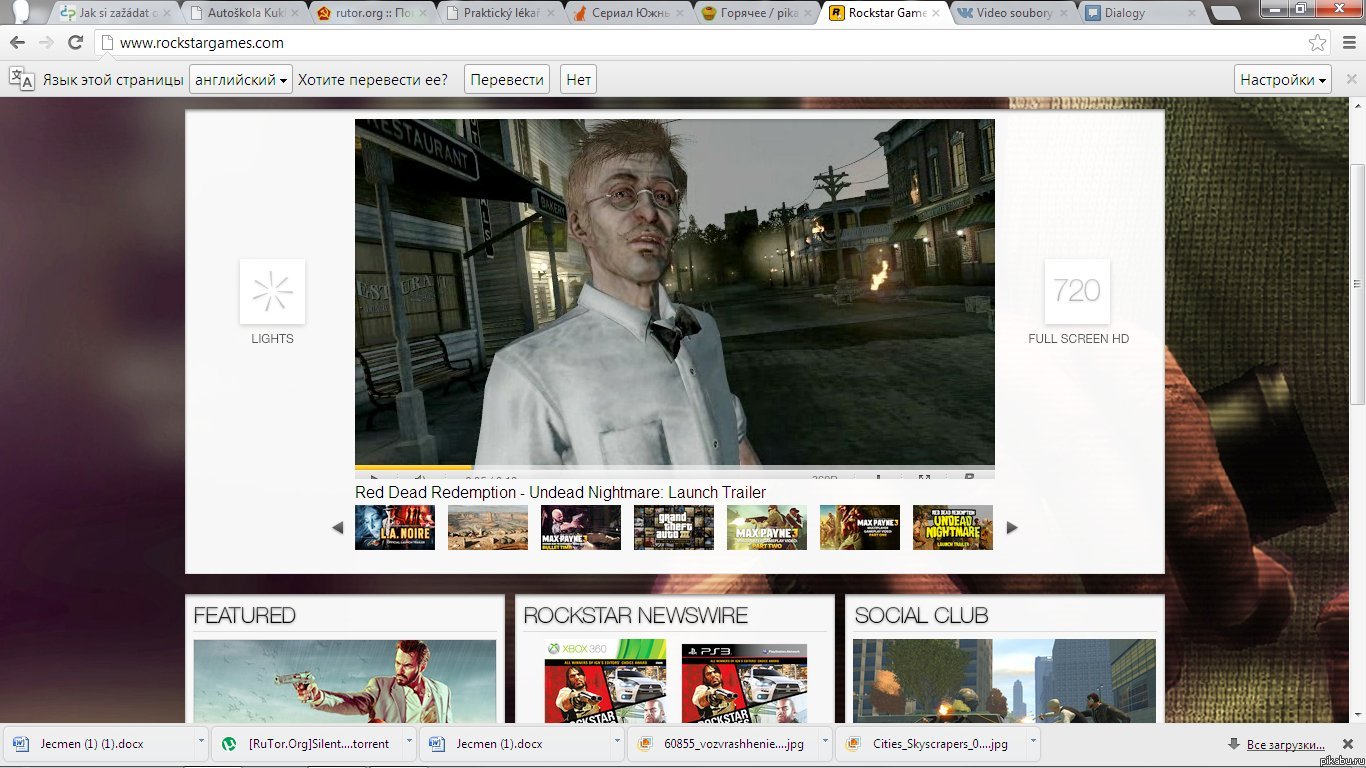
Task: Open downloaded Cities_Skyscrapers jpg file
Action: (930, 743)
